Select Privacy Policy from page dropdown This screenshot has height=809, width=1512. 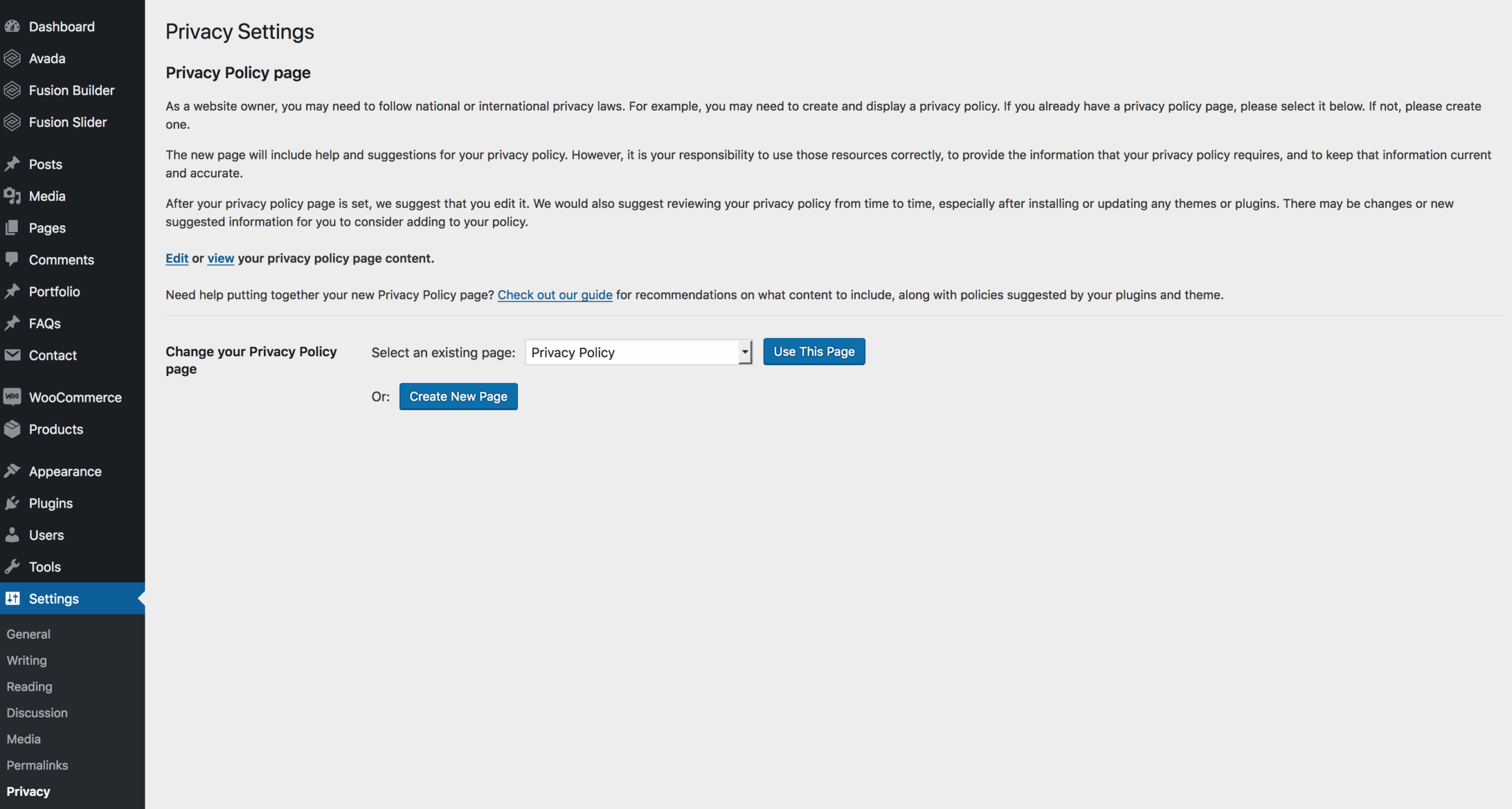point(638,352)
